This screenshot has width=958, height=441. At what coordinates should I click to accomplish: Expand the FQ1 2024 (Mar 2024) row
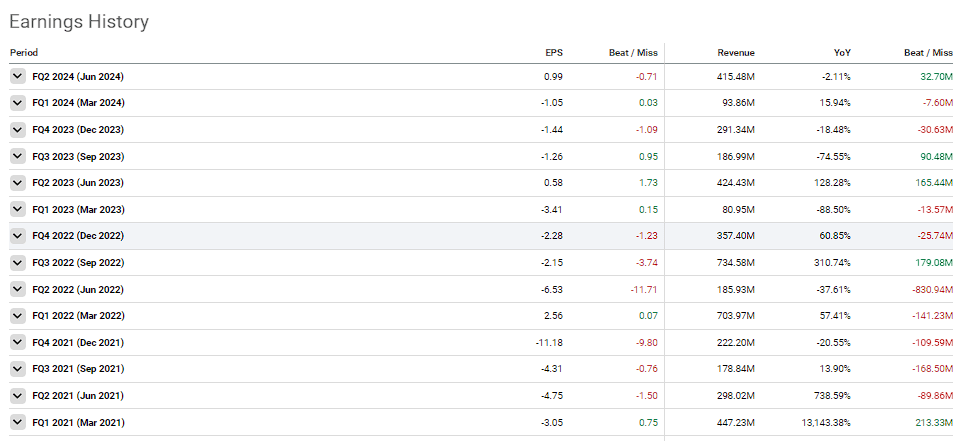tap(17, 103)
